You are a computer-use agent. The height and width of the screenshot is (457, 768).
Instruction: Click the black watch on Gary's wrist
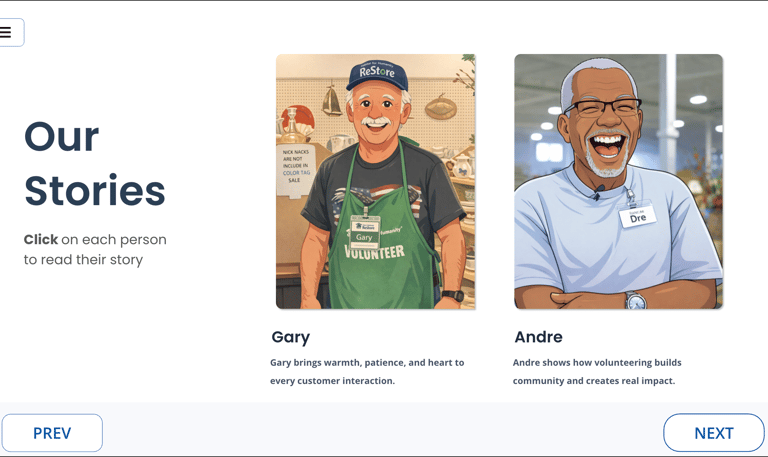(453, 295)
